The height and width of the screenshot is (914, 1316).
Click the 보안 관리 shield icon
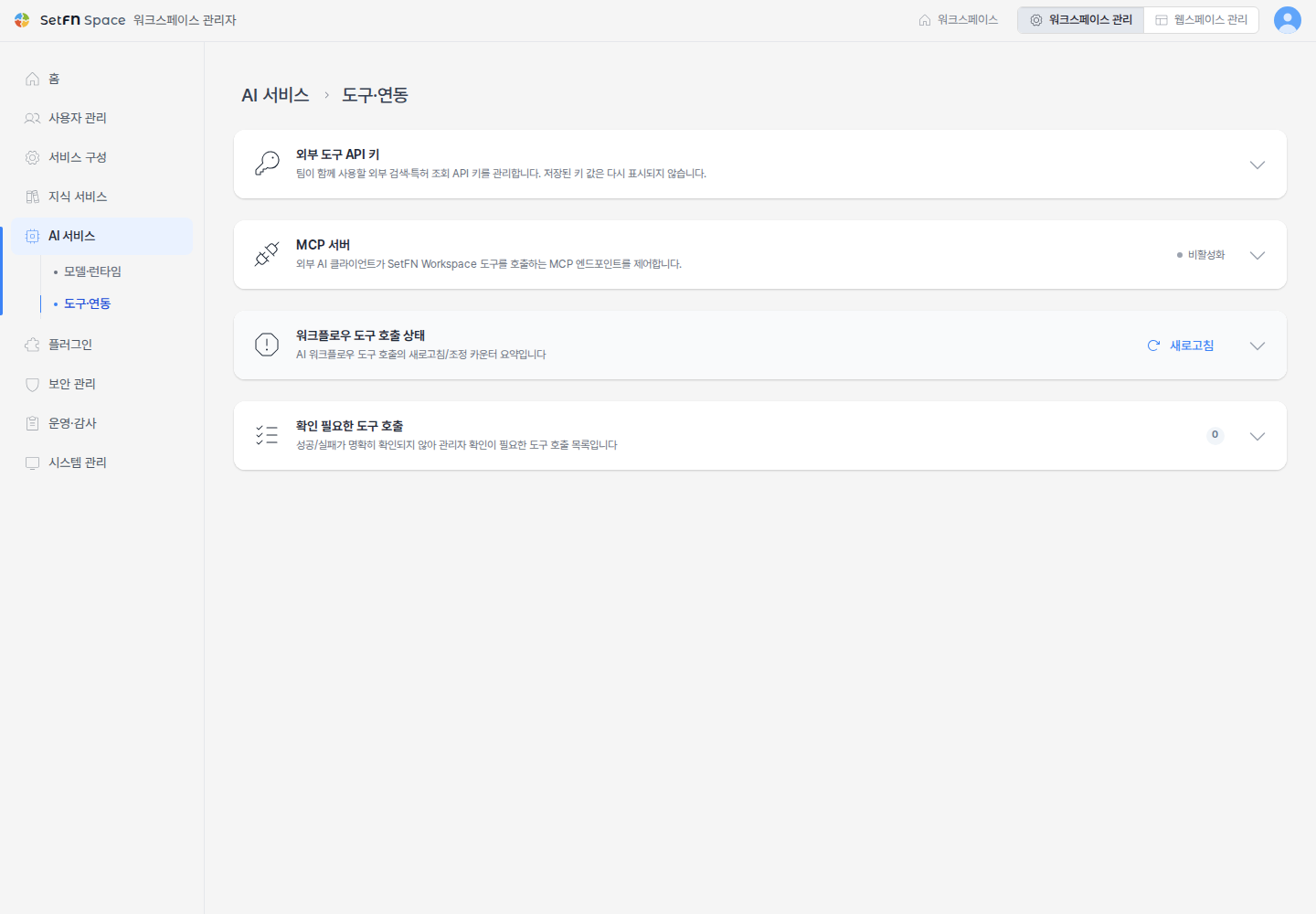[x=33, y=384]
